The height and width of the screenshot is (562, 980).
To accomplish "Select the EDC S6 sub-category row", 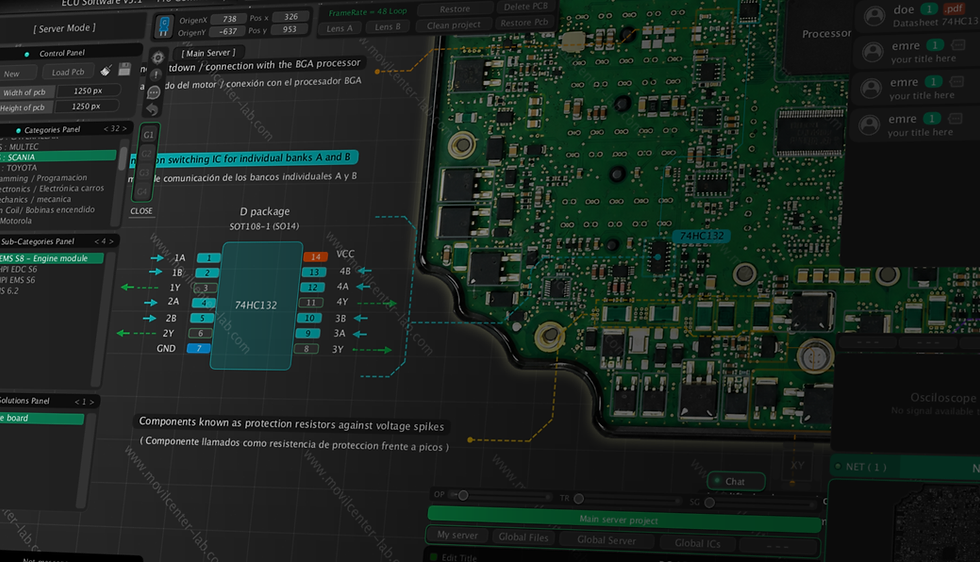I will [19, 269].
